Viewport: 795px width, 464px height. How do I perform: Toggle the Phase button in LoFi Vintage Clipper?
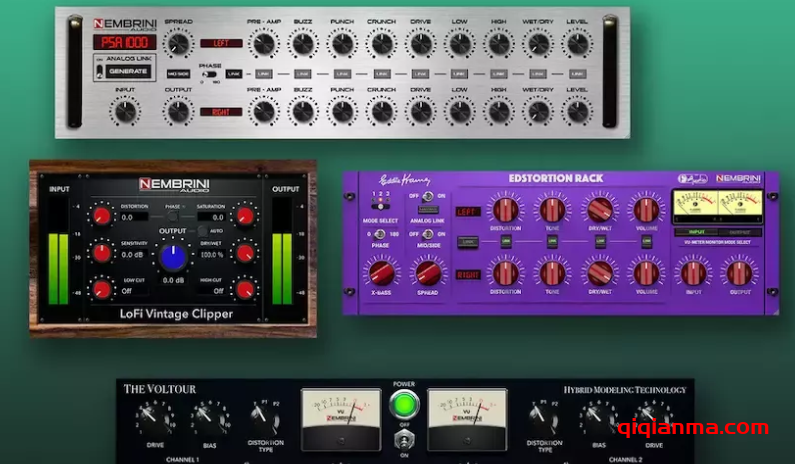click(x=173, y=217)
